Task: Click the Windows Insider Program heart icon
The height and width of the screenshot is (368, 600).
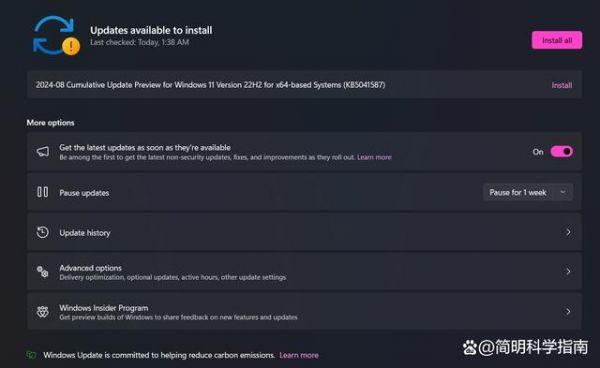Action: tap(42, 312)
